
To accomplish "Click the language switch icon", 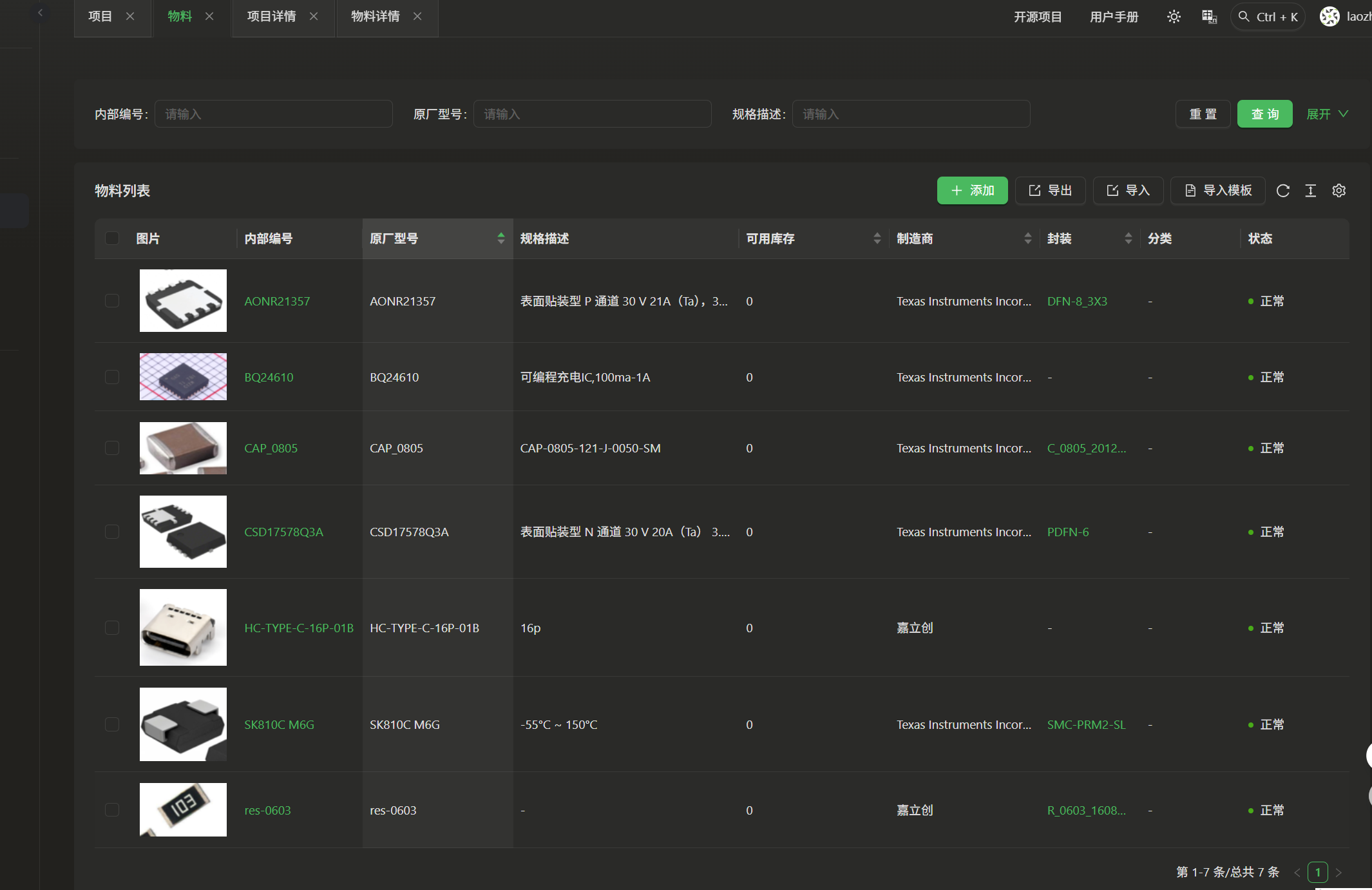I will tap(1209, 17).
